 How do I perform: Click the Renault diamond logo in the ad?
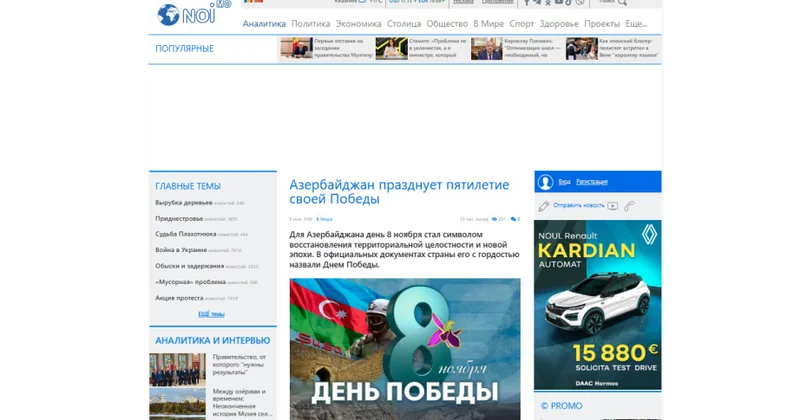click(x=649, y=235)
